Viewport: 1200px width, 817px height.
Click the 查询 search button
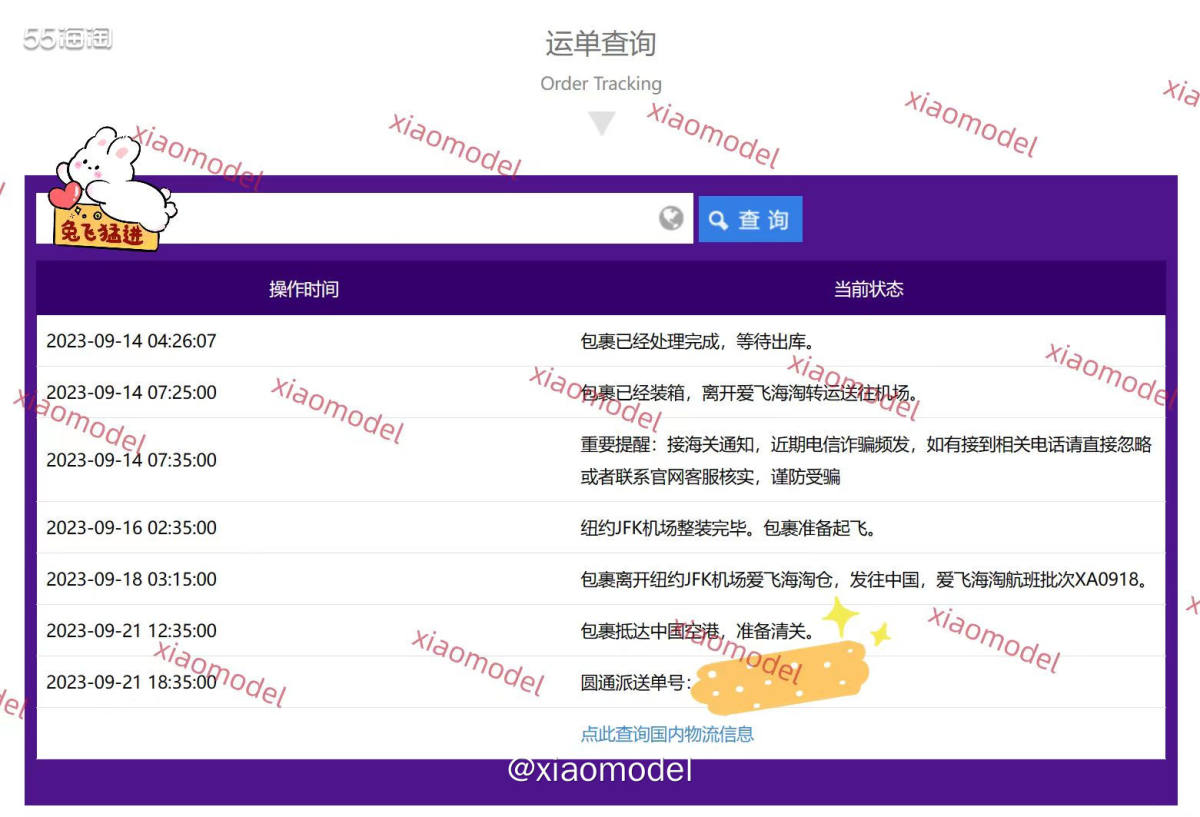click(750, 220)
